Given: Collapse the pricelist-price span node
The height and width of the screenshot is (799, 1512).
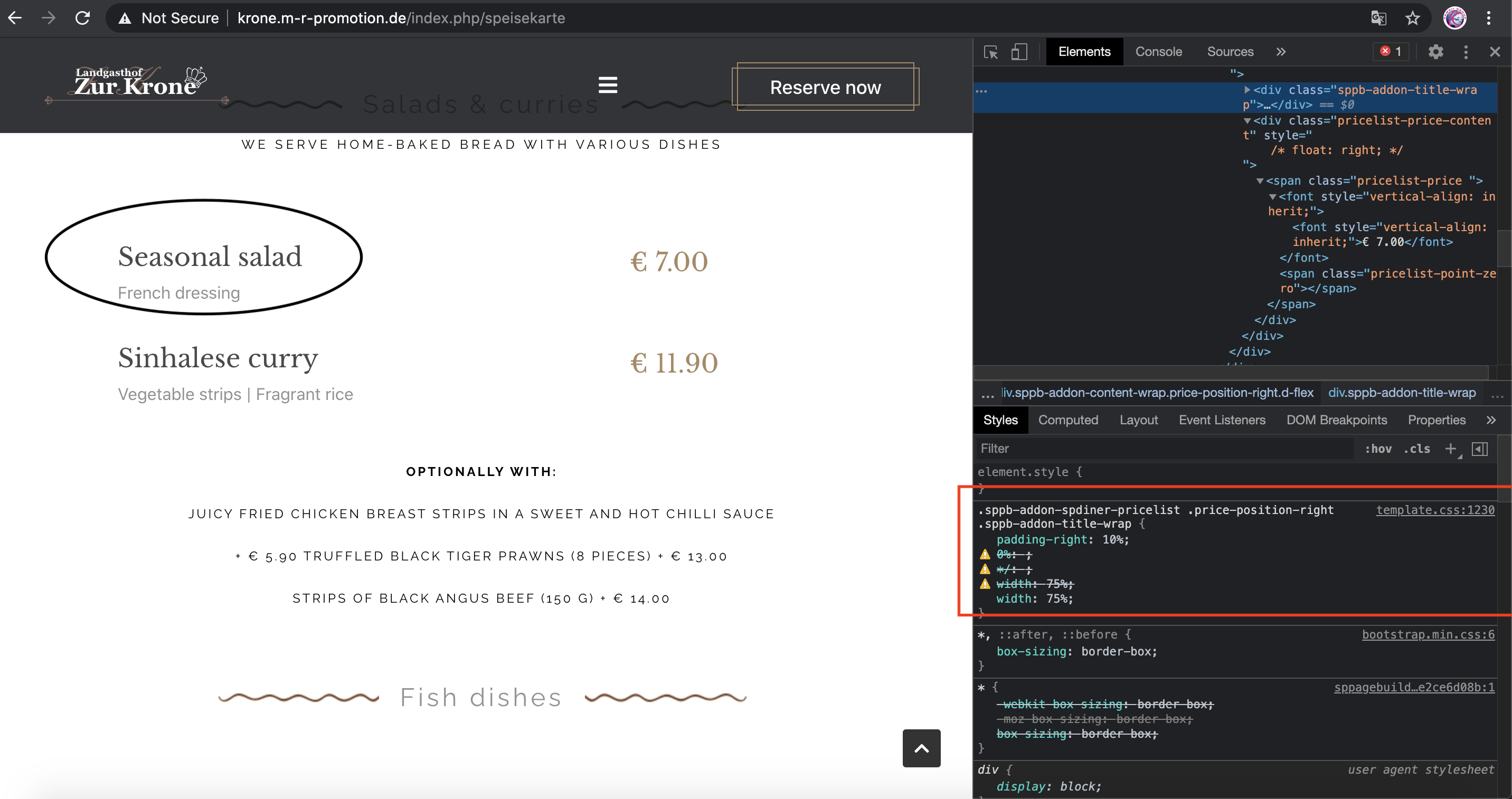Looking at the screenshot, I should point(1260,180).
